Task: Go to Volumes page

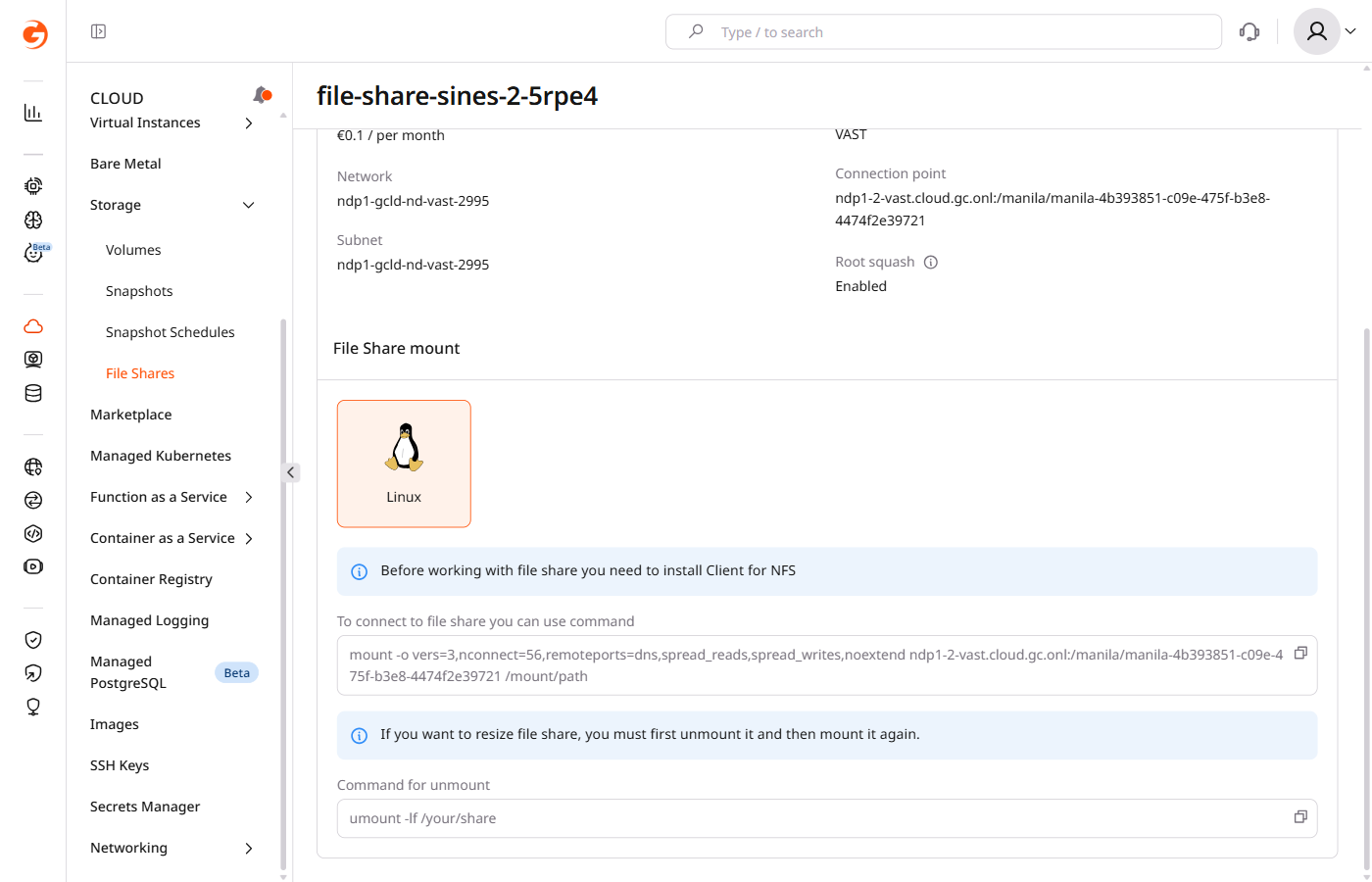Action: point(133,250)
